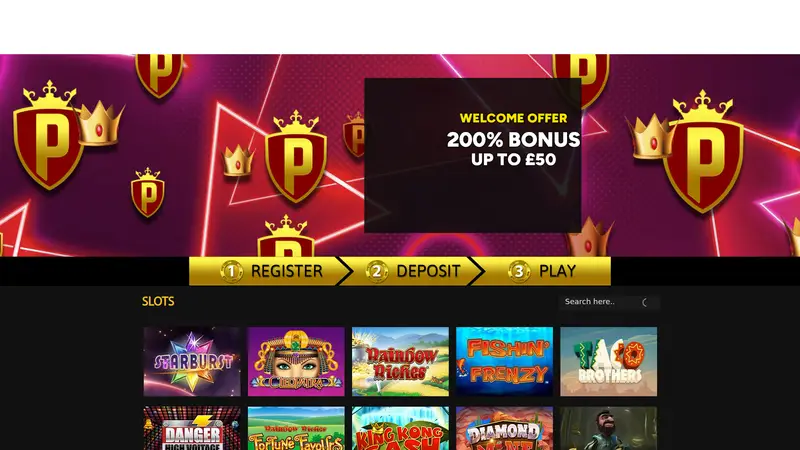Focus the 'Search here..' input field
The image size is (800, 450).
click(x=600, y=302)
